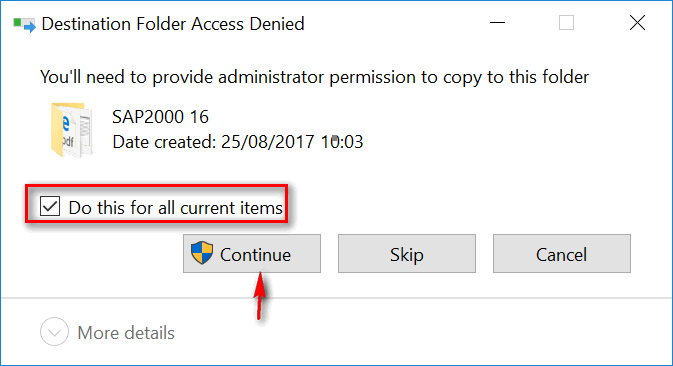Click the UAC shield icon on Continue
The height and width of the screenshot is (366, 673).
click(202, 253)
